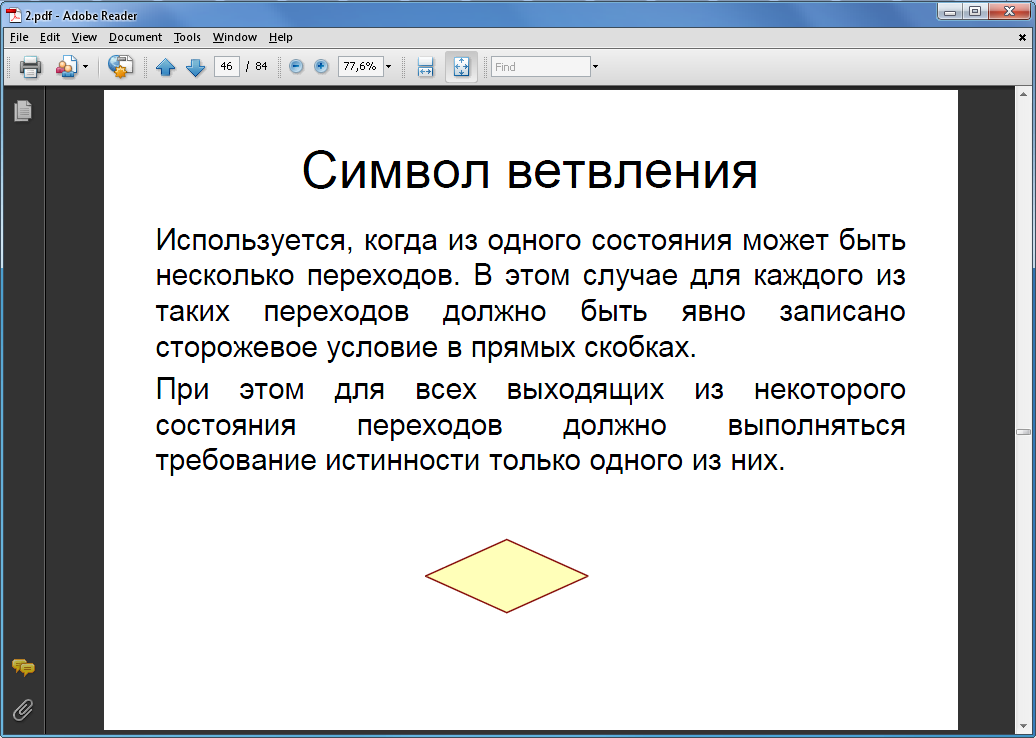Viewport: 1036px width, 738px height.
Task: Open the Document menu
Action: (135, 37)
